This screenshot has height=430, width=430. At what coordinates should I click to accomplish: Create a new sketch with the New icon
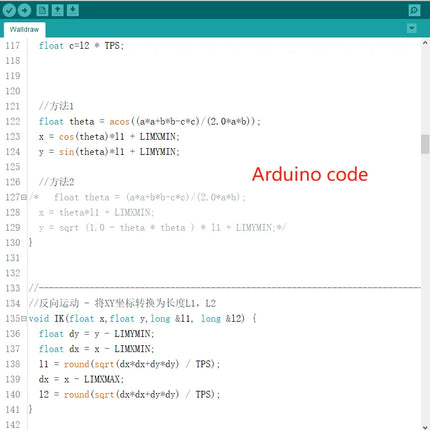pyautogui.click(x=42, y=10)
